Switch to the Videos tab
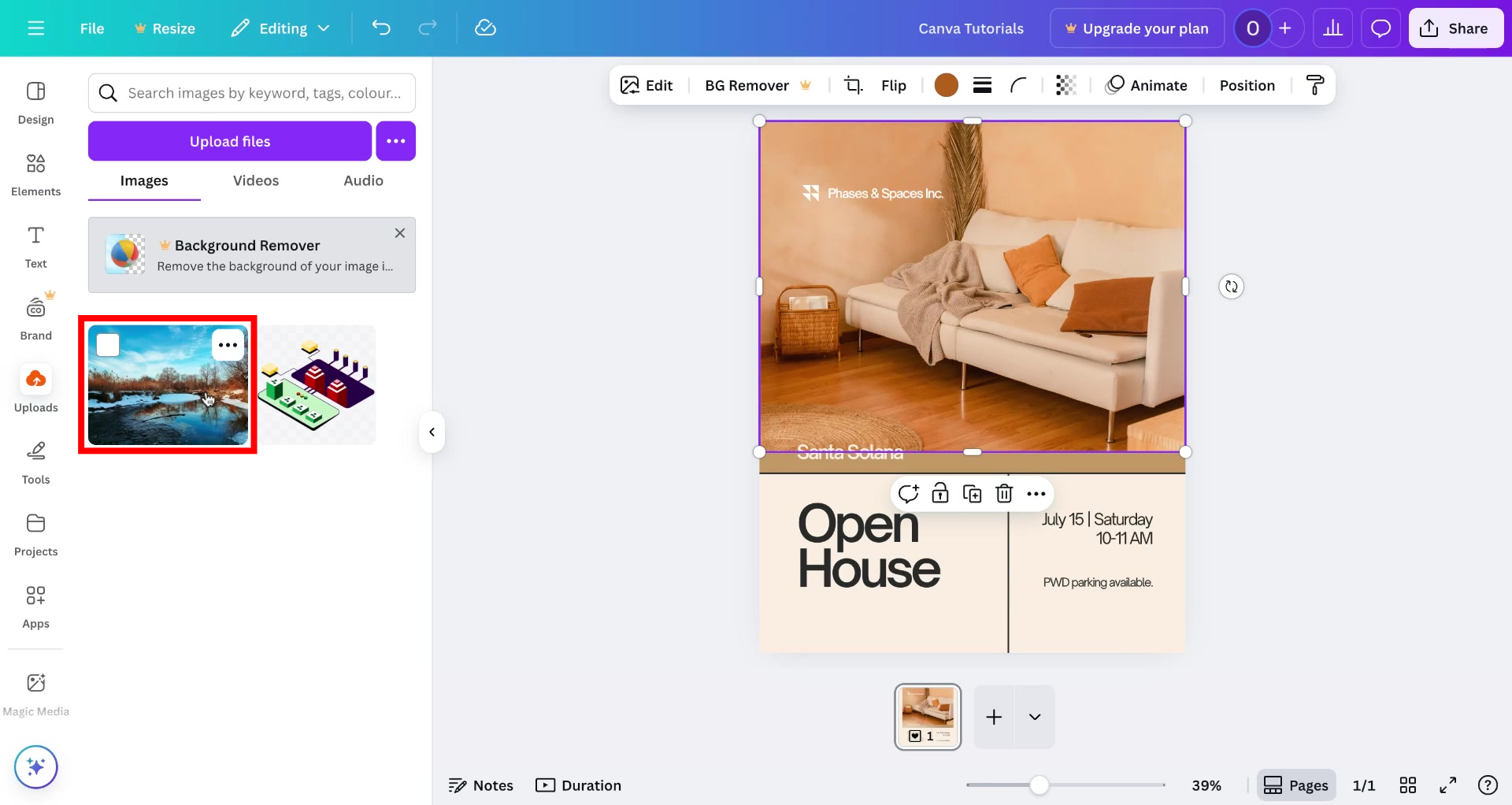The height and width of the screenshot is (805, 1512). (x=255, y=180)
